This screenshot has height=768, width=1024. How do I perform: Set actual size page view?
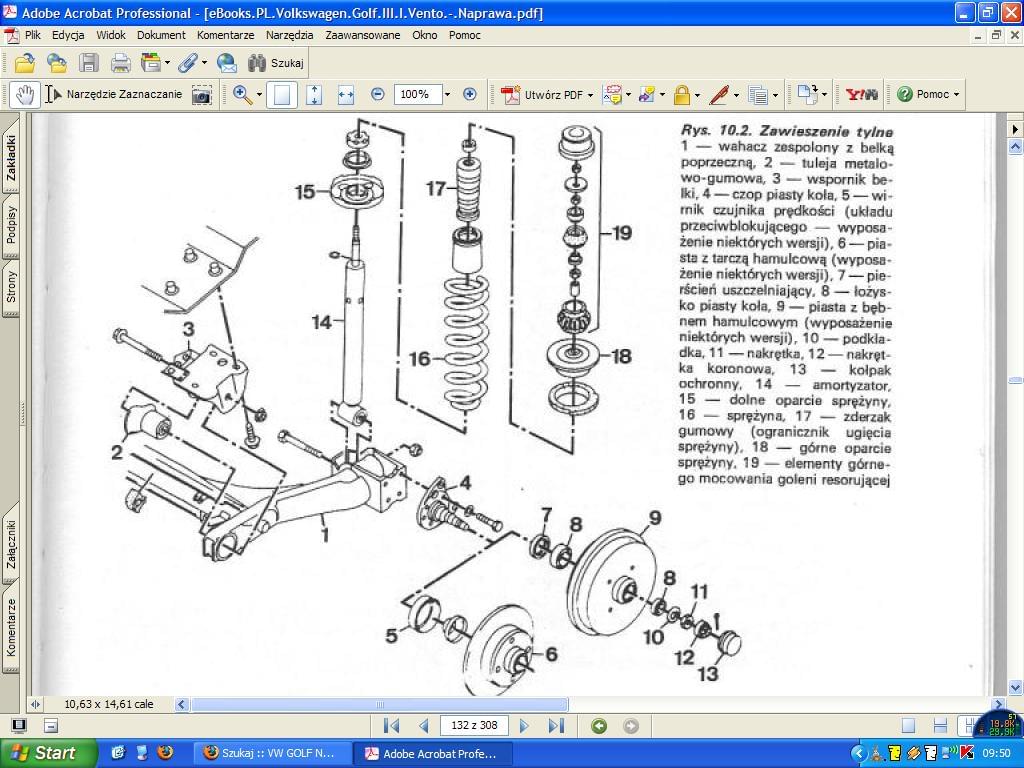tap(282, 95)
